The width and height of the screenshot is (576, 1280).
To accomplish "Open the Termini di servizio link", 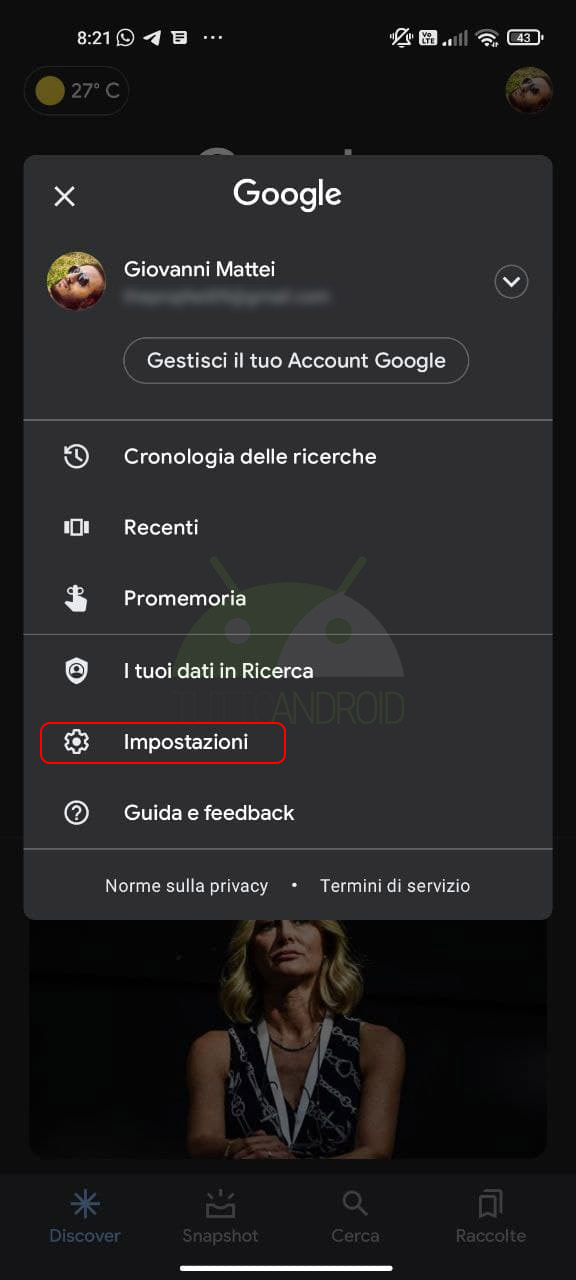I will [x=395, y=886].
